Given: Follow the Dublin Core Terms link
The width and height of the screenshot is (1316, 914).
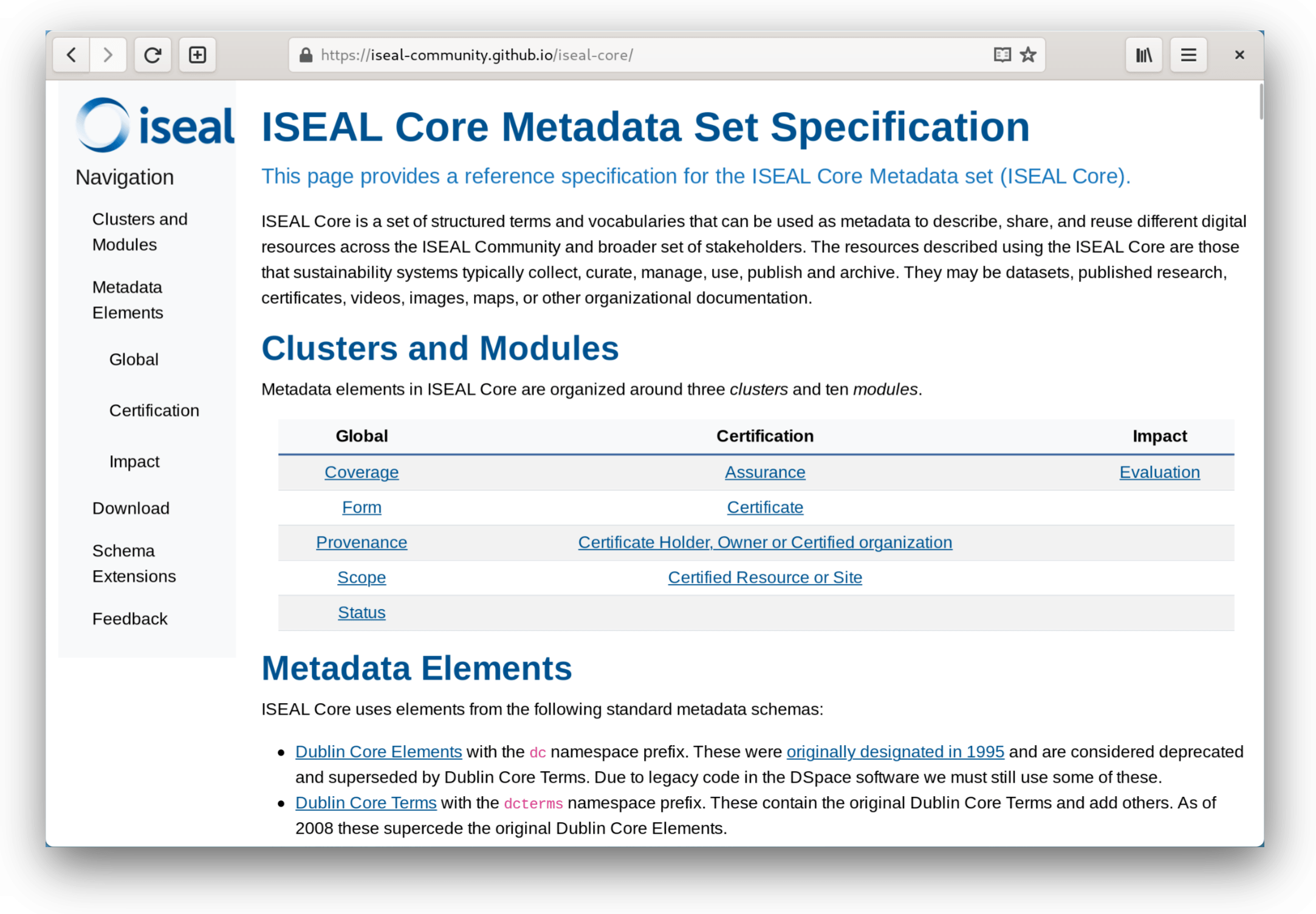Looking at the screenshot, I should coord(366,803).
